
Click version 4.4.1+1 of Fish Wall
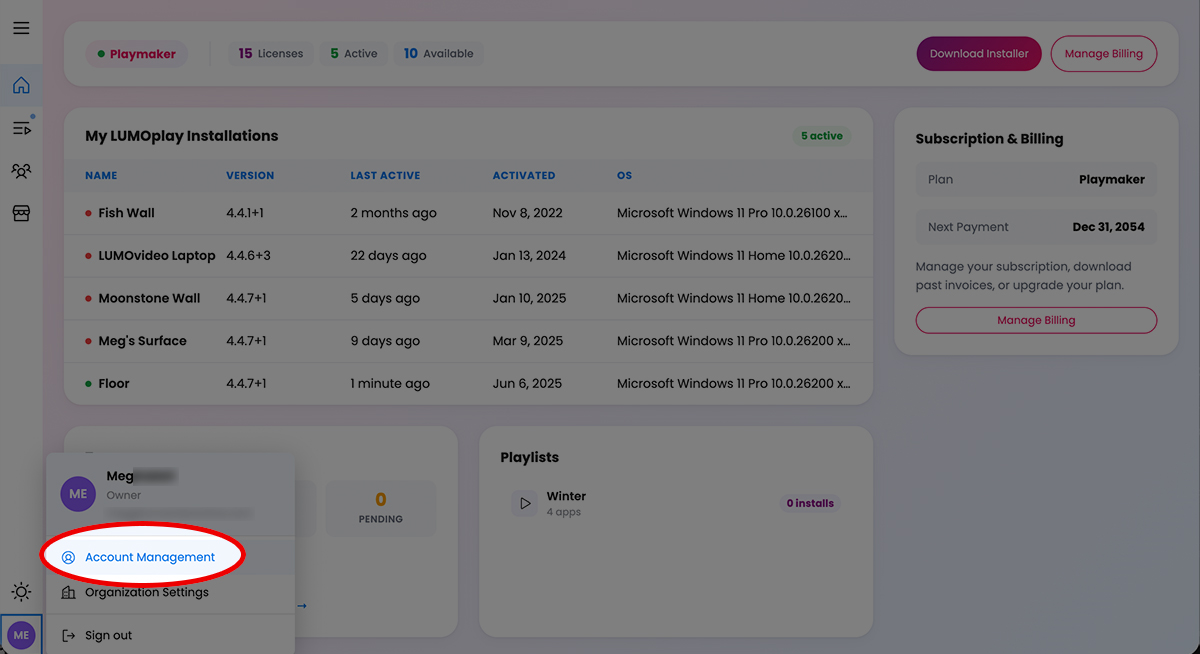(x=246, y=213)
